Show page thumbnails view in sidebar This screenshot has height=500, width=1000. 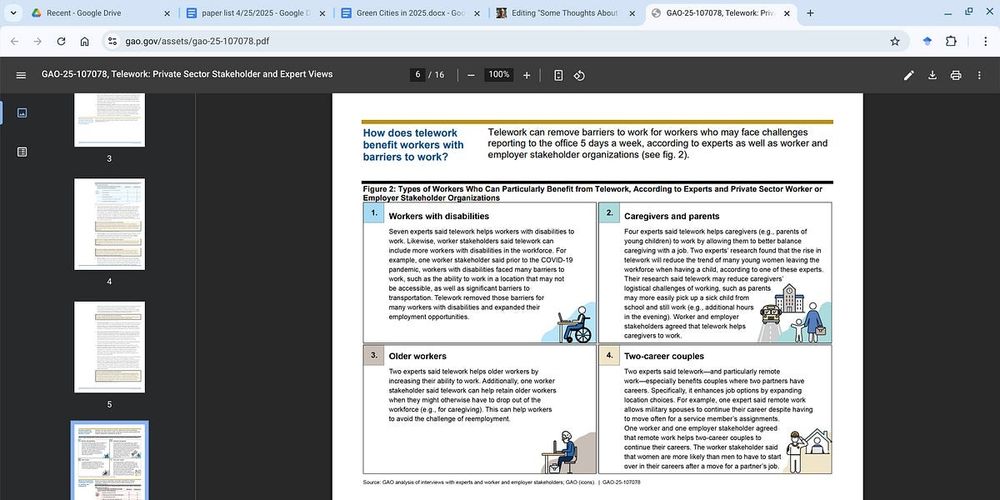click(x=22, y=113)
